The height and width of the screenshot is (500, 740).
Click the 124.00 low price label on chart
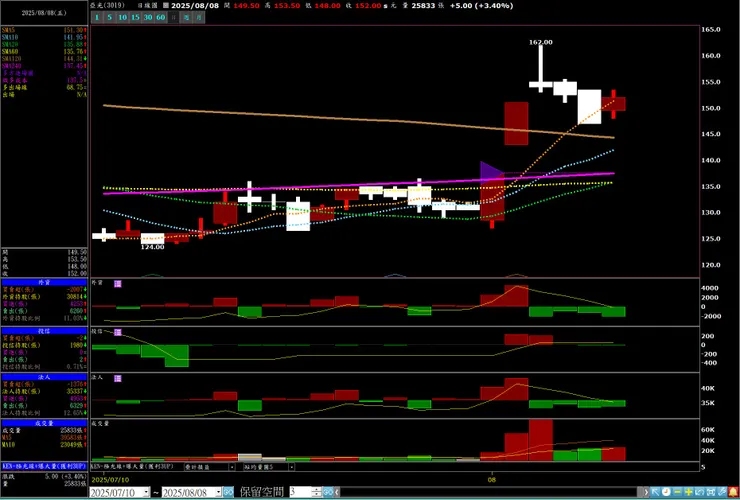(x=152, y=247)
